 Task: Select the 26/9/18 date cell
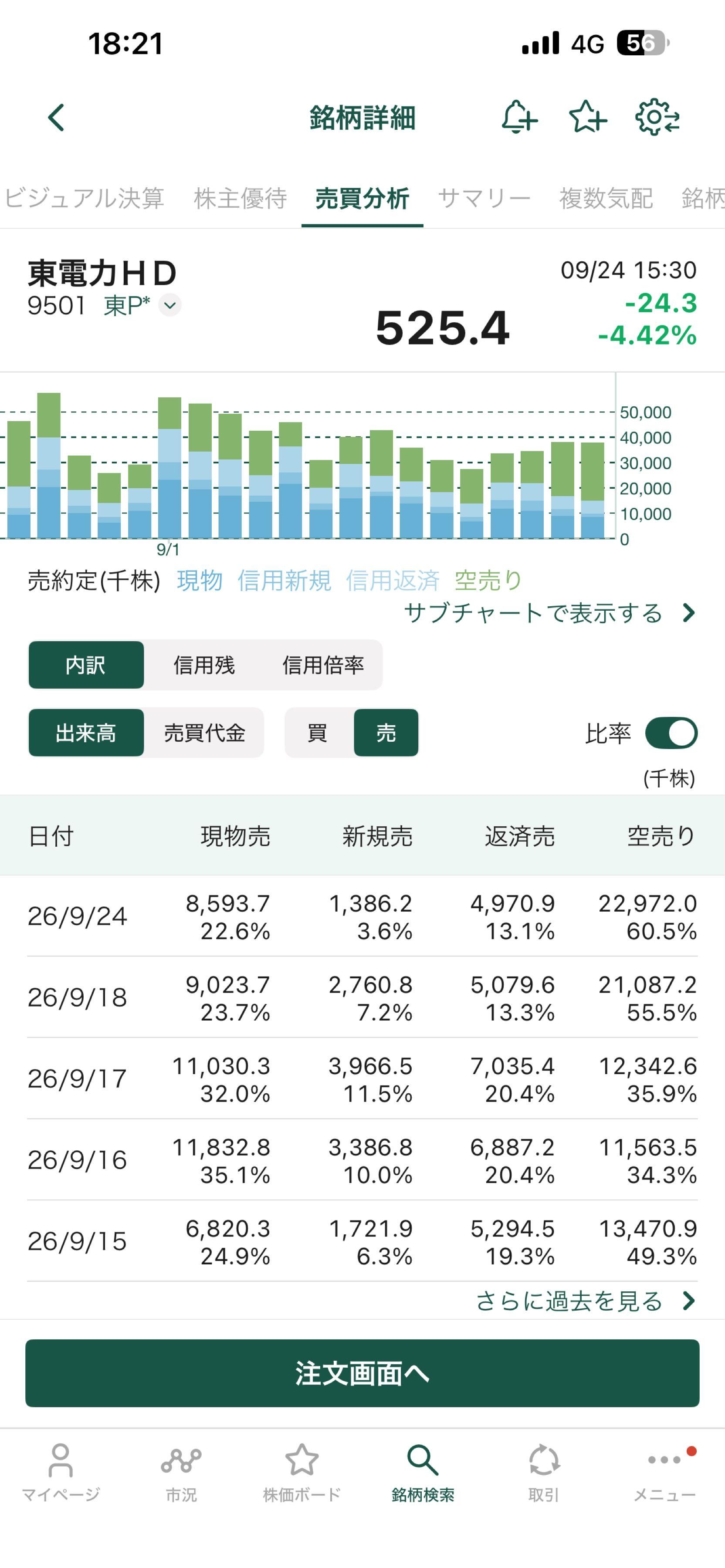tap(77, 997)
